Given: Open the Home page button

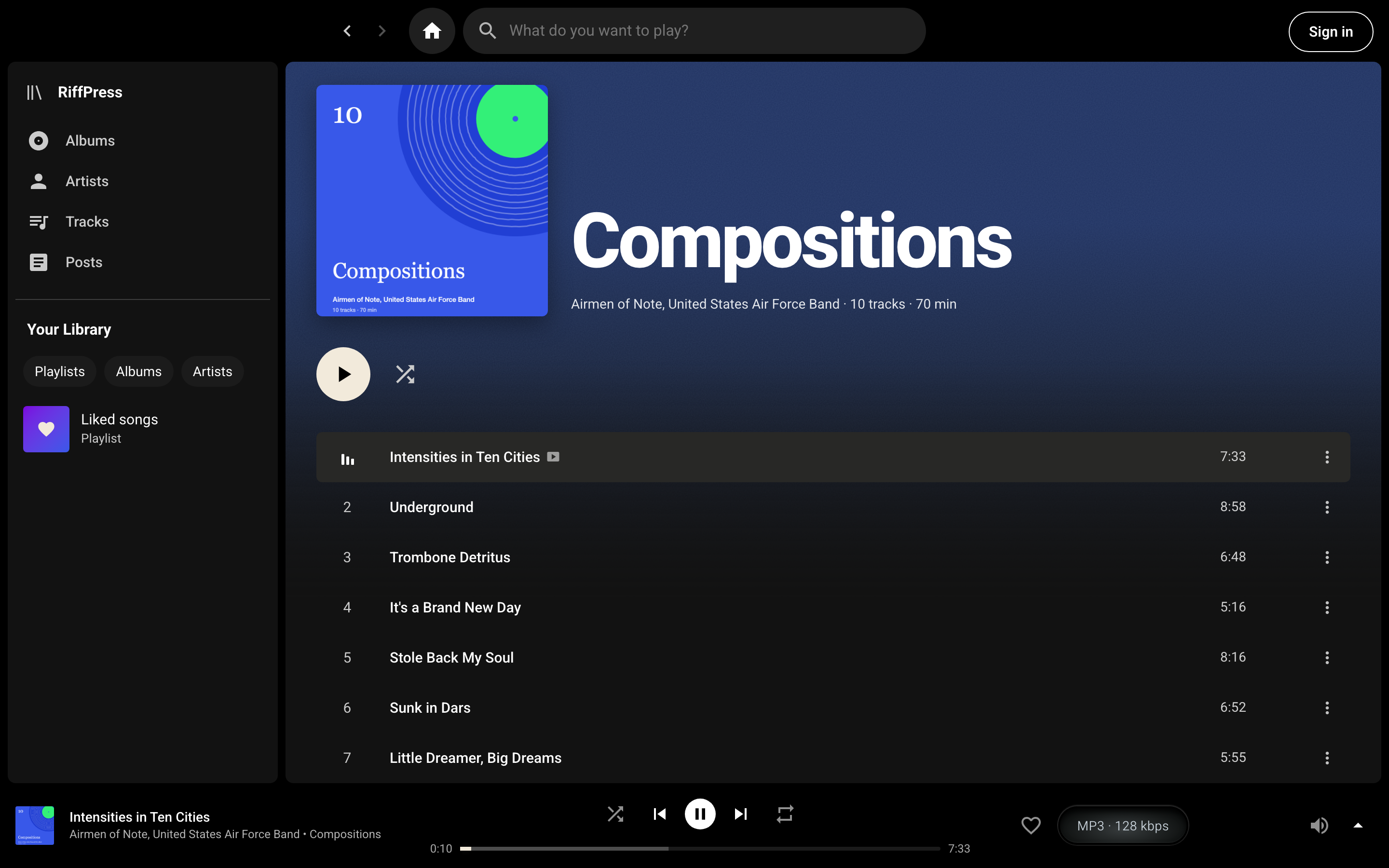Looking at the screenshot, I should point(432,31).
